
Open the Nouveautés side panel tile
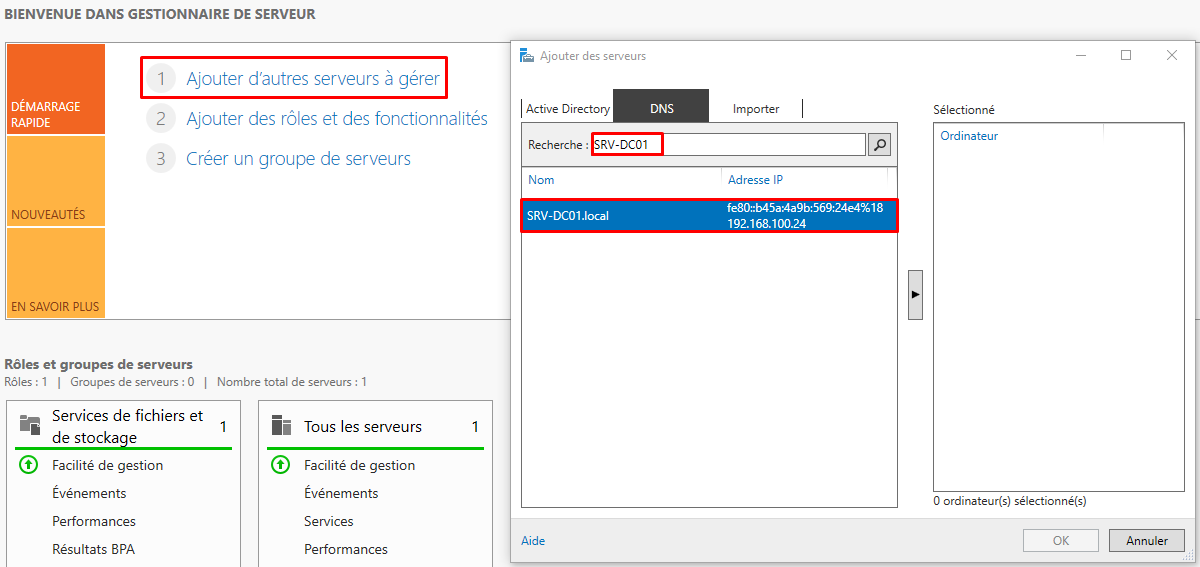55,181
